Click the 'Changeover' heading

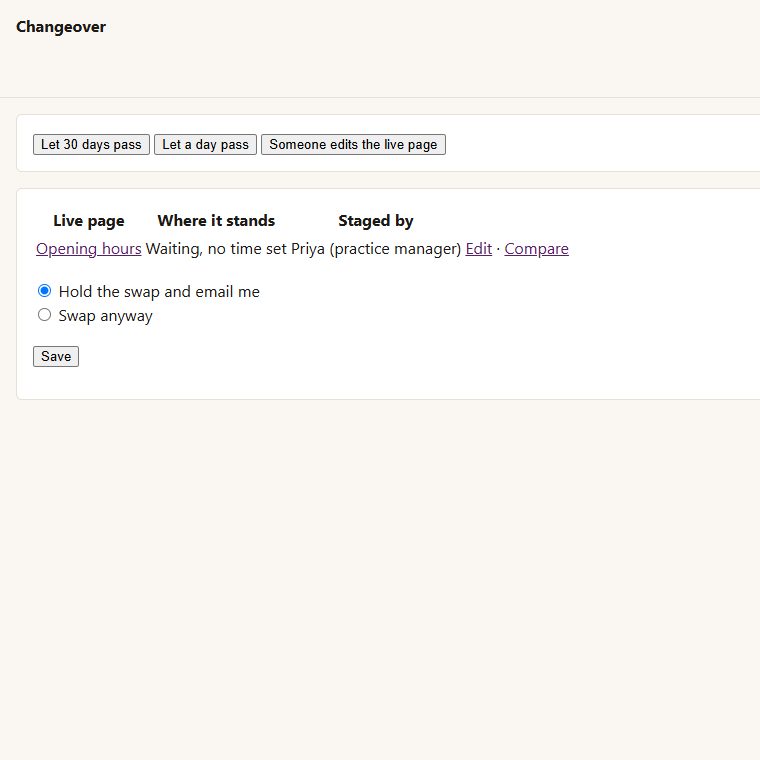click(61, 27)
